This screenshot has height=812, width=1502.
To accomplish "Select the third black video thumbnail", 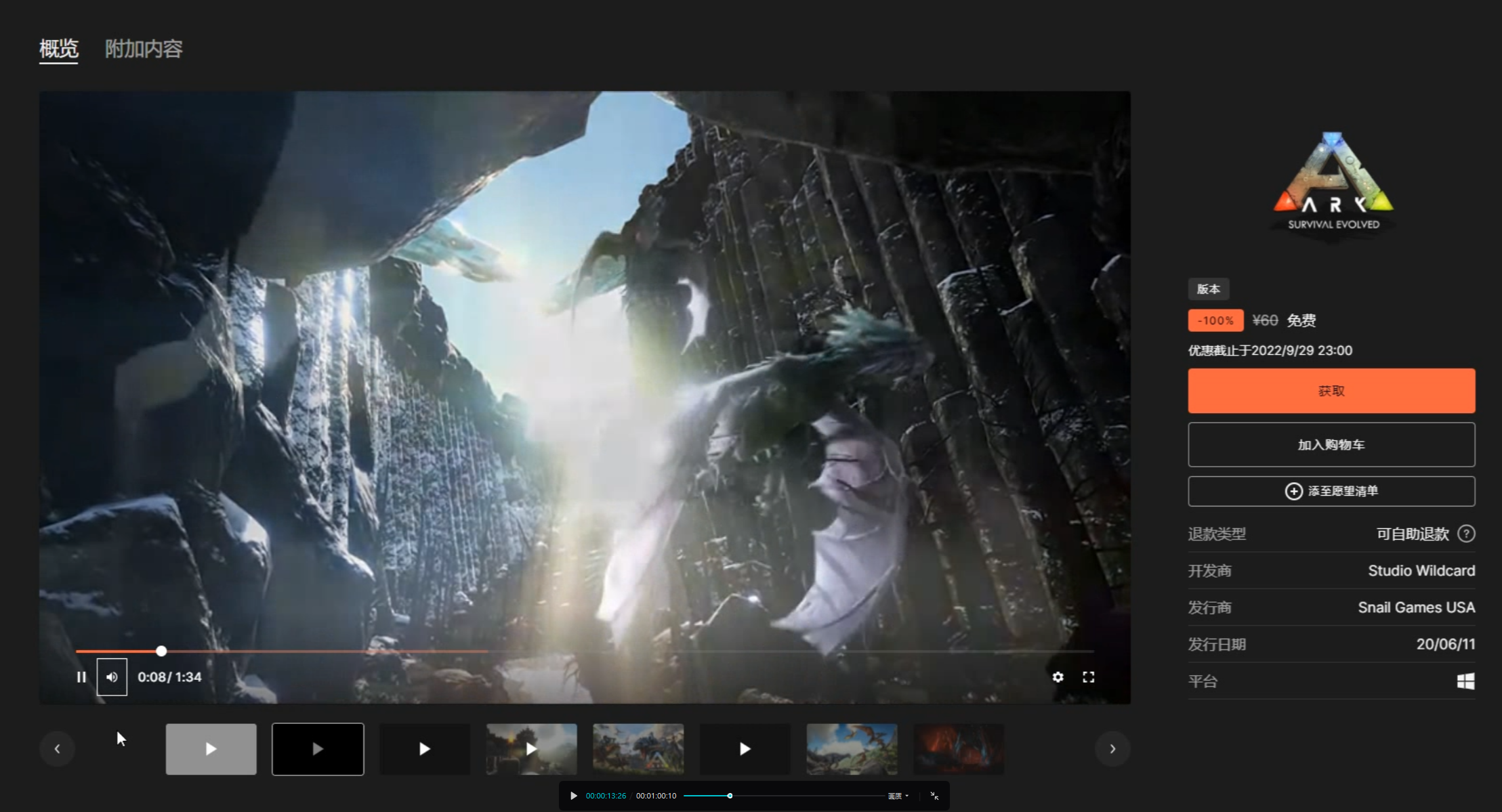I will (425, 748).
